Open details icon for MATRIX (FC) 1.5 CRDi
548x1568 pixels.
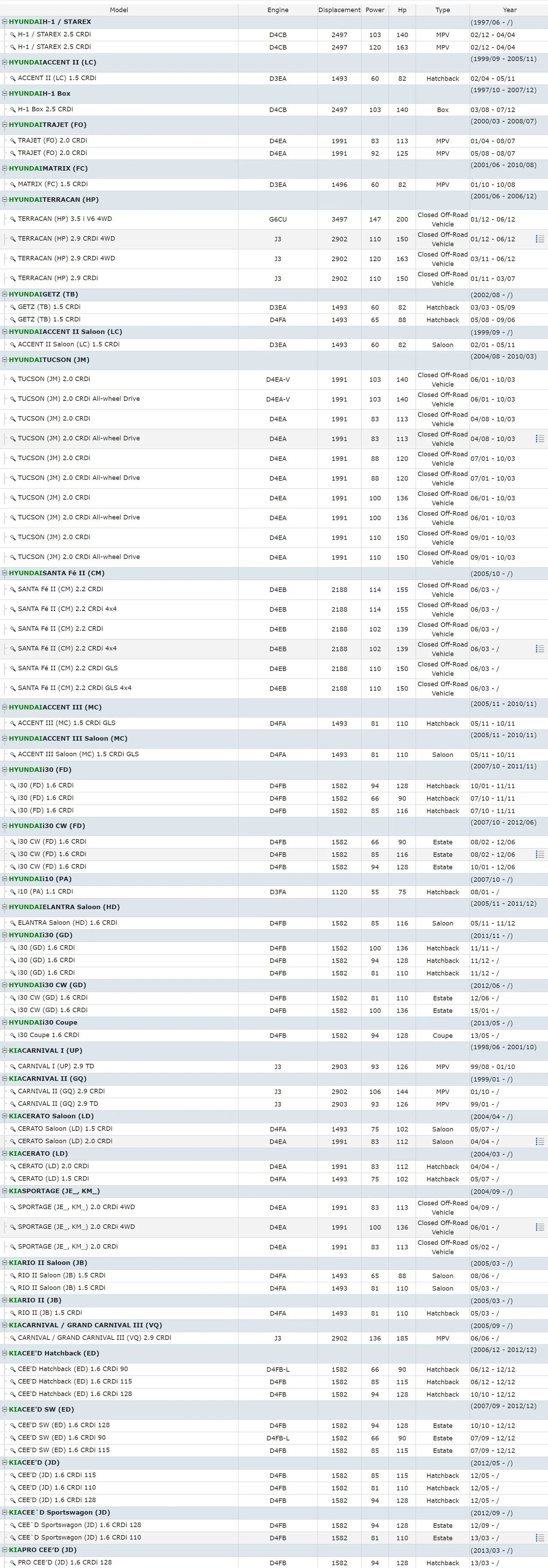(x=13, y=184)
